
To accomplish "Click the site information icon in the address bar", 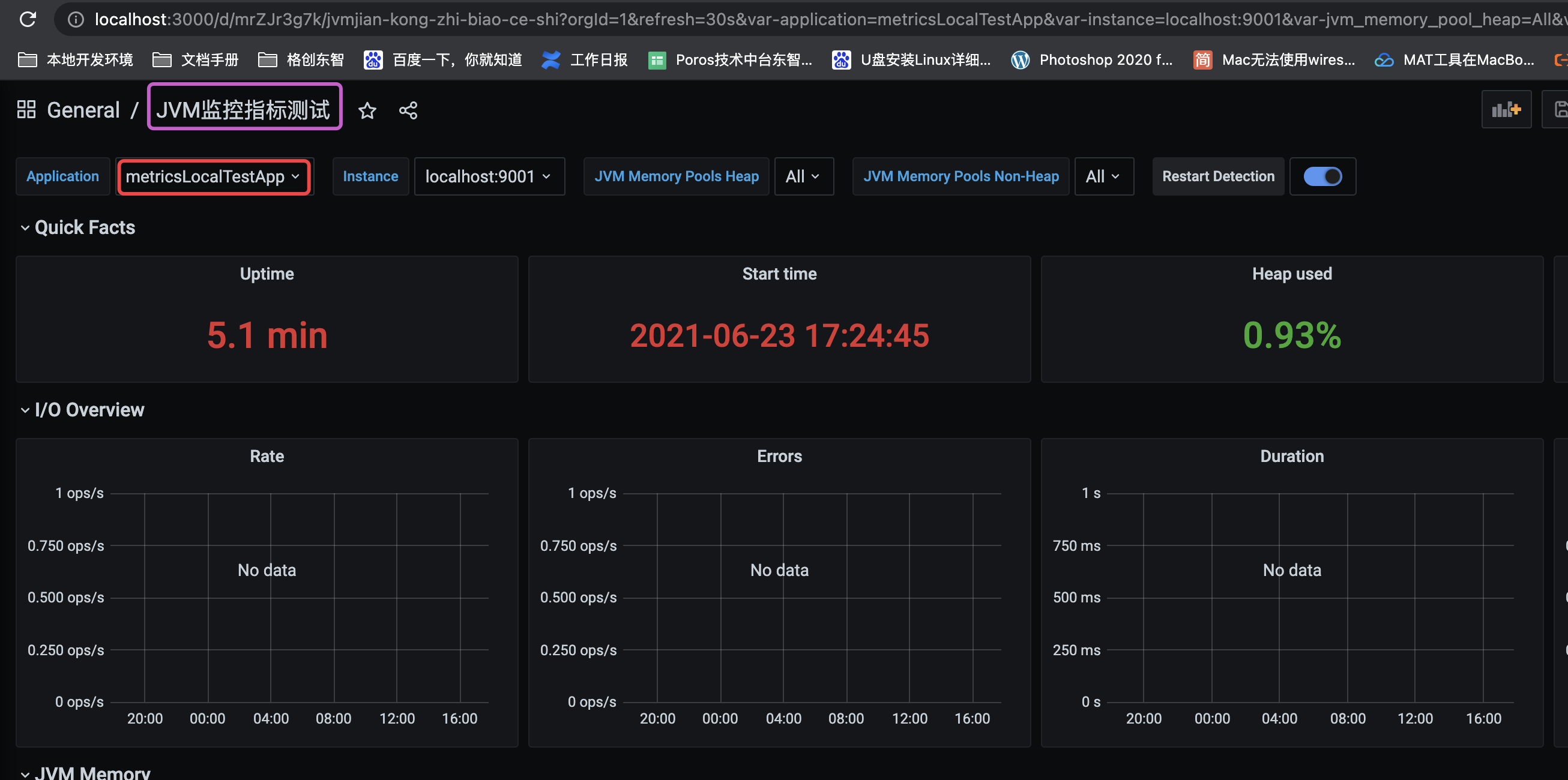I will [76, 19].
